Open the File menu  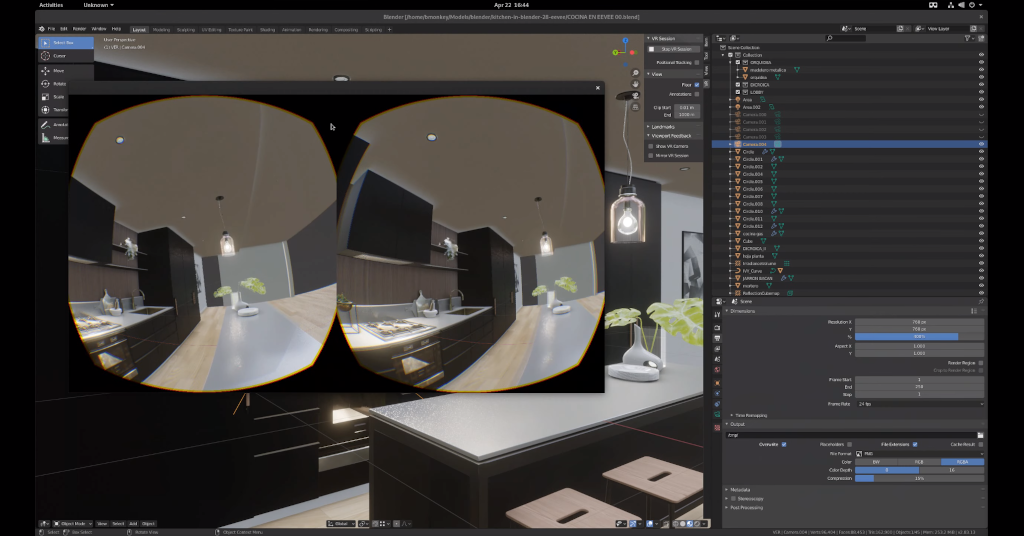pos(51,29)
